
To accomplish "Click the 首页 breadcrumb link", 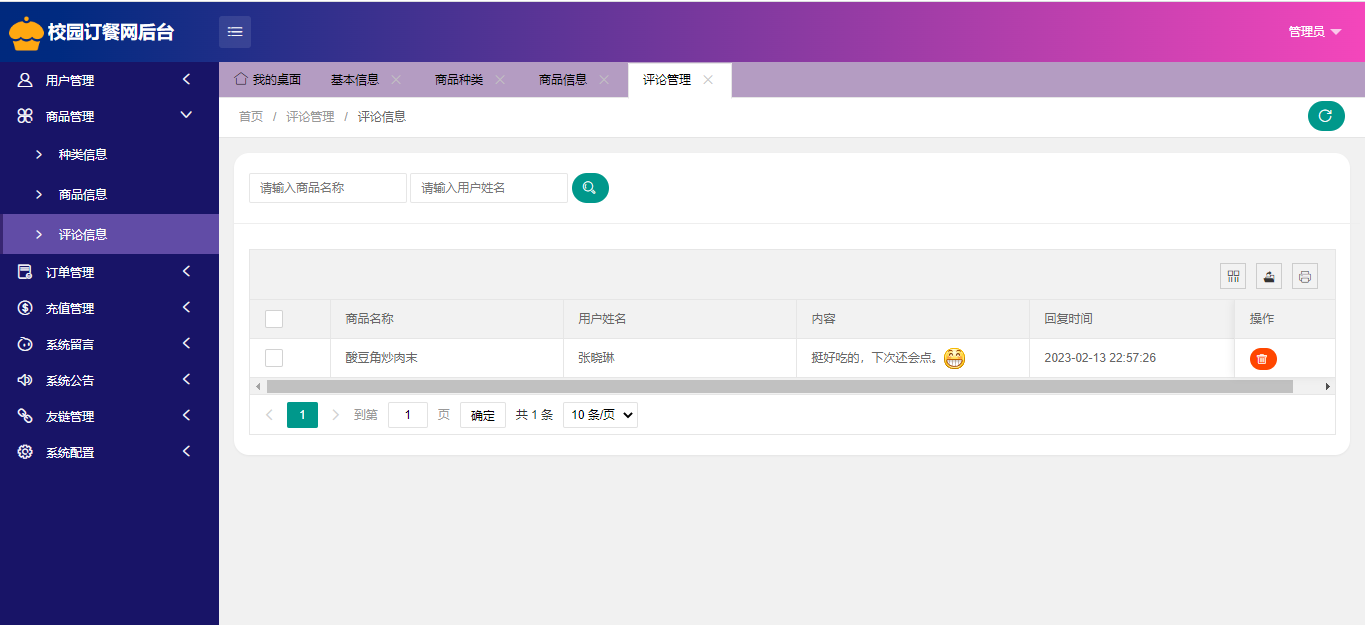I will (251, 117).
